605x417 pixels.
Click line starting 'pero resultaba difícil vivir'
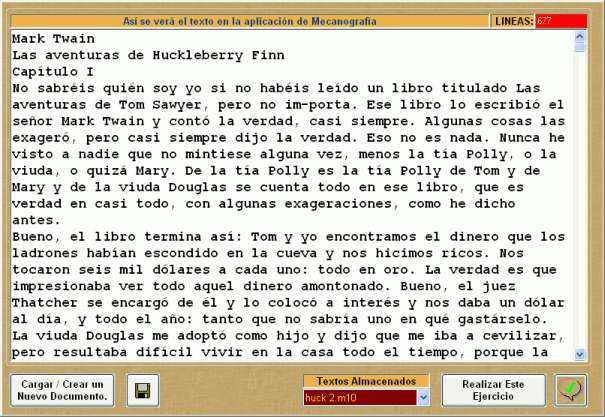coord(280,353)
